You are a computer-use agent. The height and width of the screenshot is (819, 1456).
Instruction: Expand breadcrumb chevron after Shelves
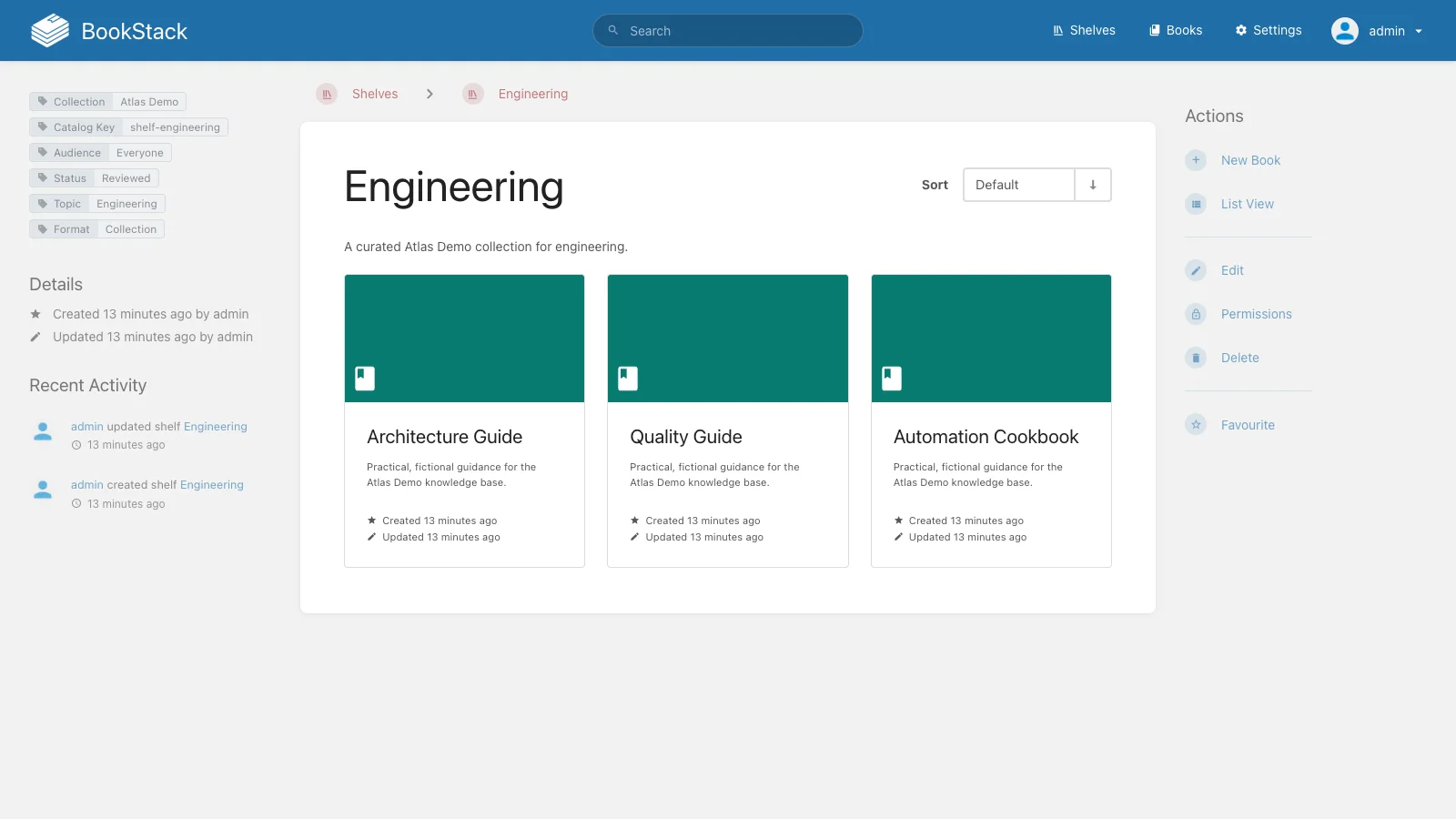pyautogui.click(x=430, y=94)
